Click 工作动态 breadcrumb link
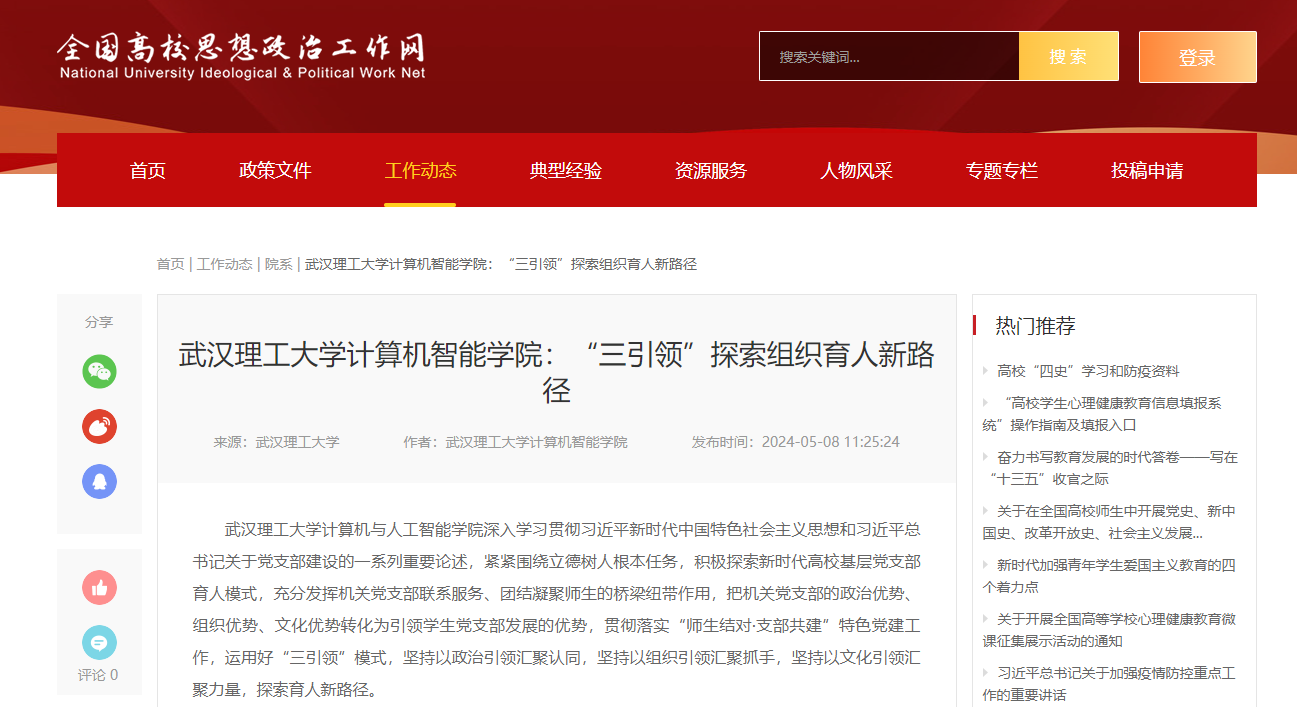This screenshot has height=707, width=1297. [x=225, y=264]
